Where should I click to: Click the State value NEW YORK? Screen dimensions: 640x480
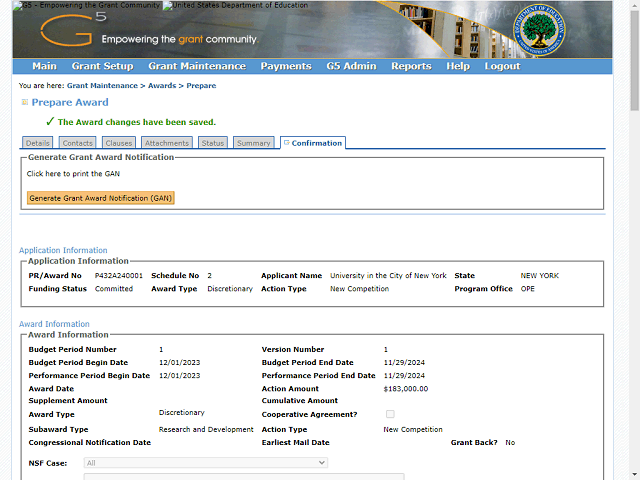click(x=540, y=276)
